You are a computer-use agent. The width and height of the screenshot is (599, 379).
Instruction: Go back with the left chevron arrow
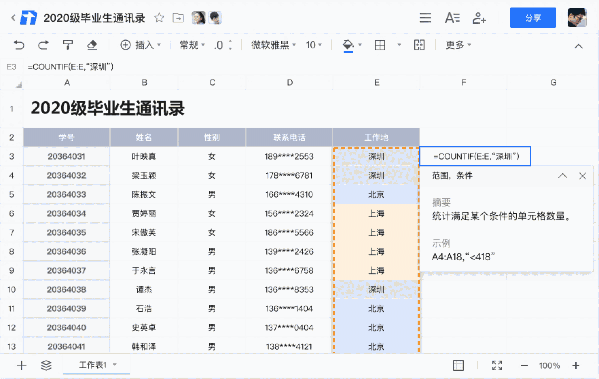point(13,18)
